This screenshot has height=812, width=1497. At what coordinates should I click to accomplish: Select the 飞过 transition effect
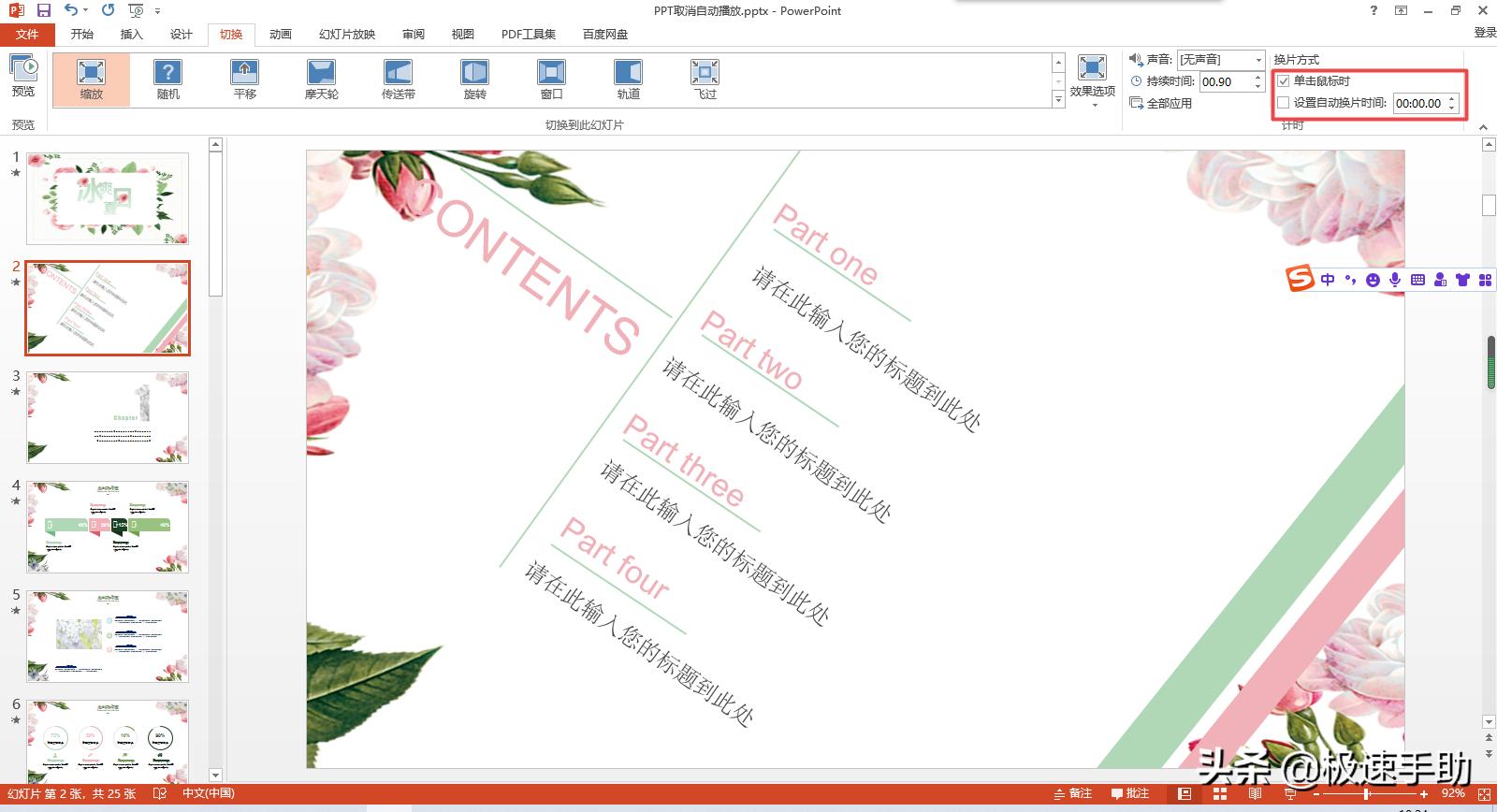(705, 80)
